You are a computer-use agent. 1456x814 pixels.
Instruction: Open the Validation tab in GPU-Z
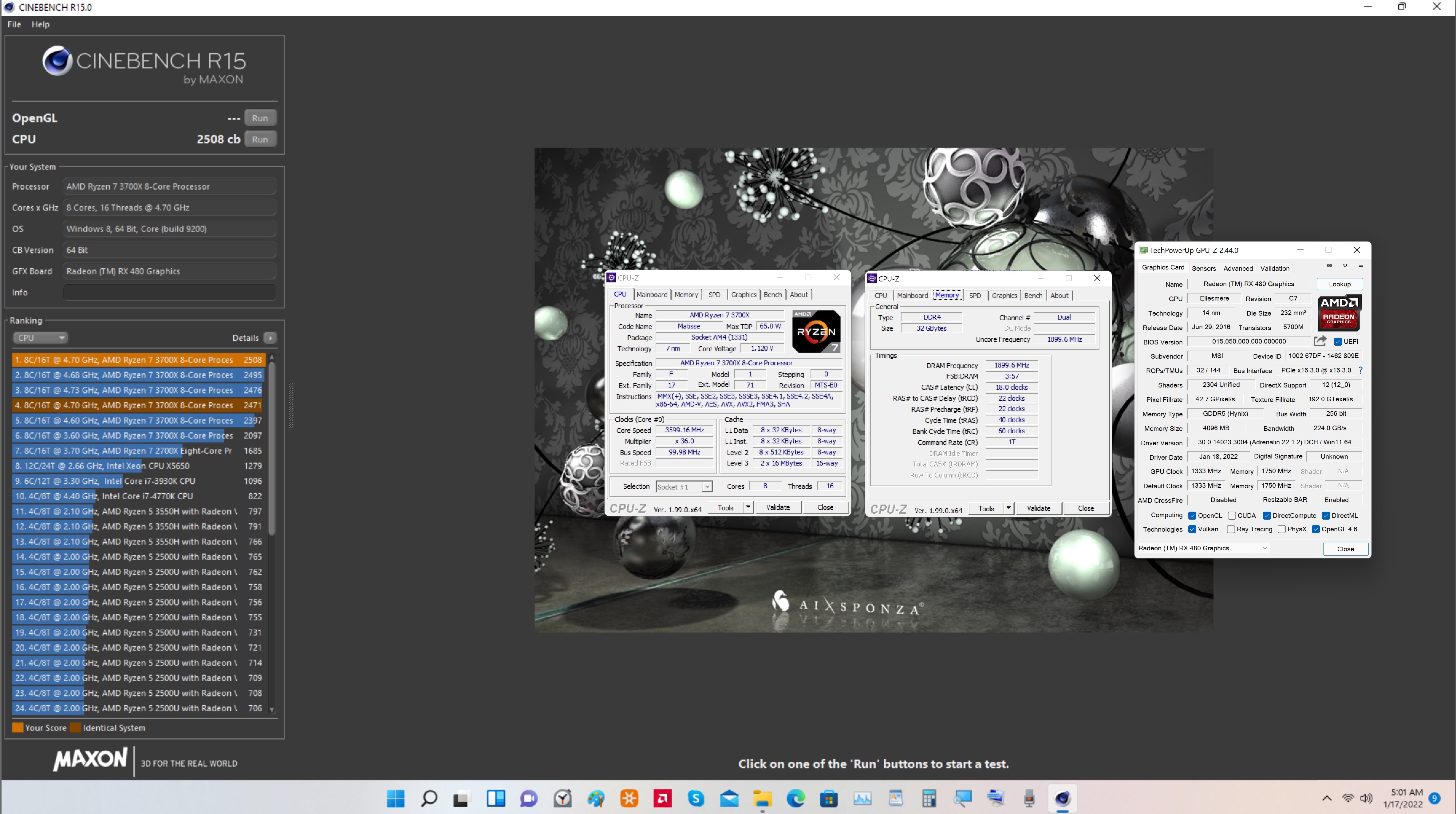coord(1275,268)
